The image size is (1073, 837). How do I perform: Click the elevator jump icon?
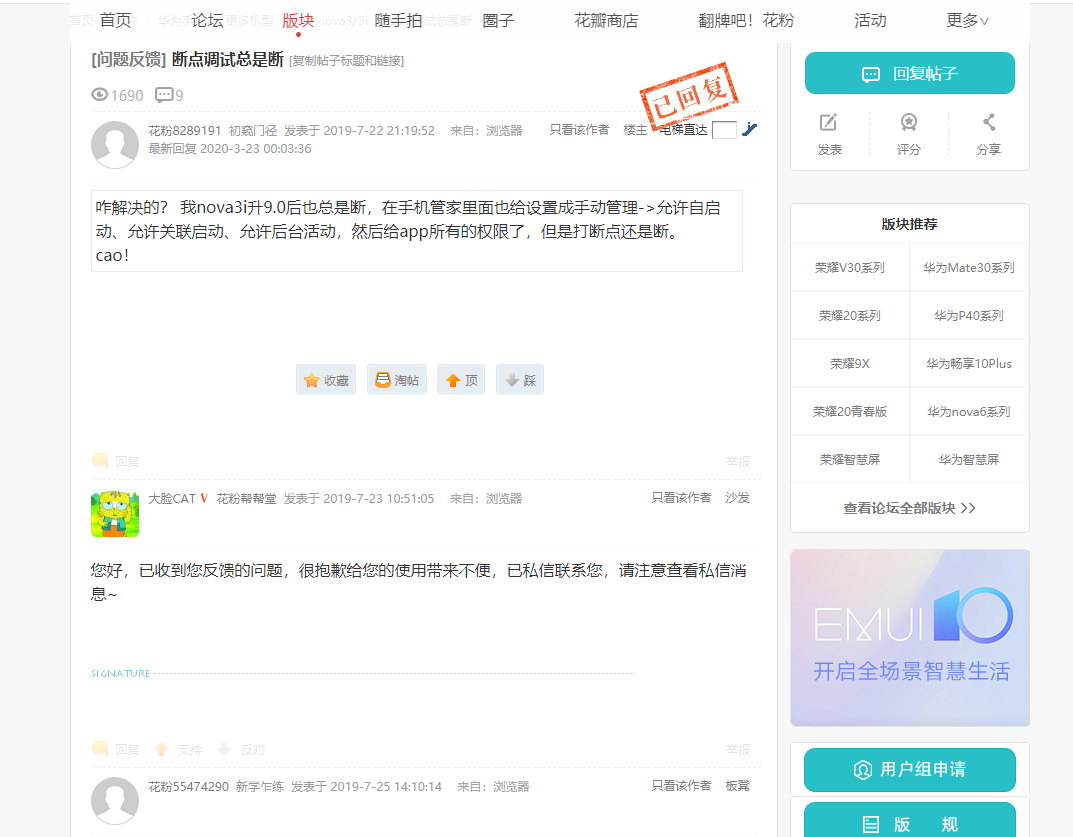pos(750,129)
